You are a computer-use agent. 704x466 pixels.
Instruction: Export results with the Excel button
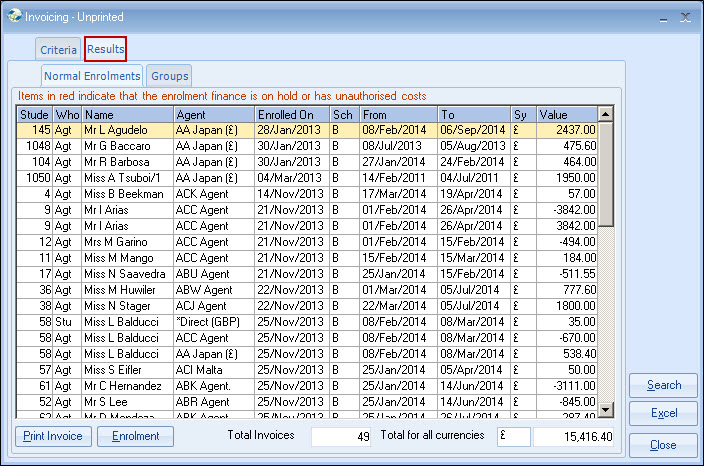coord(663,413)
